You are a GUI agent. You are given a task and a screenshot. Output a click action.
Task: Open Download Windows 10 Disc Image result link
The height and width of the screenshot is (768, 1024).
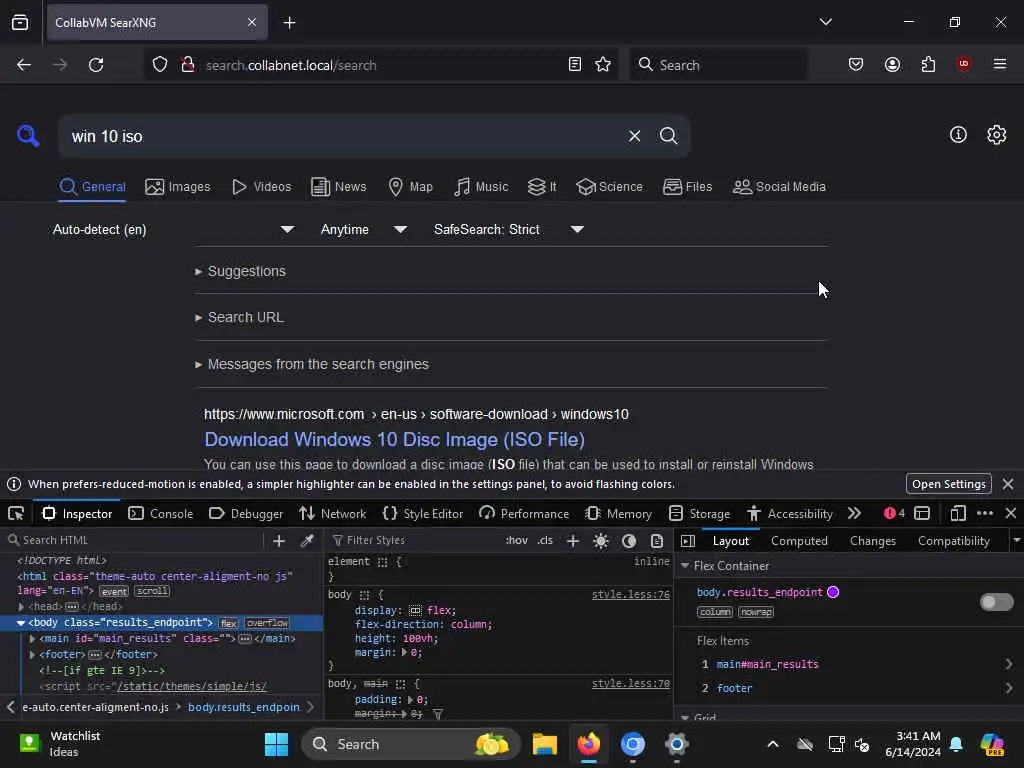pyautogui.click(x=394, y=440)
